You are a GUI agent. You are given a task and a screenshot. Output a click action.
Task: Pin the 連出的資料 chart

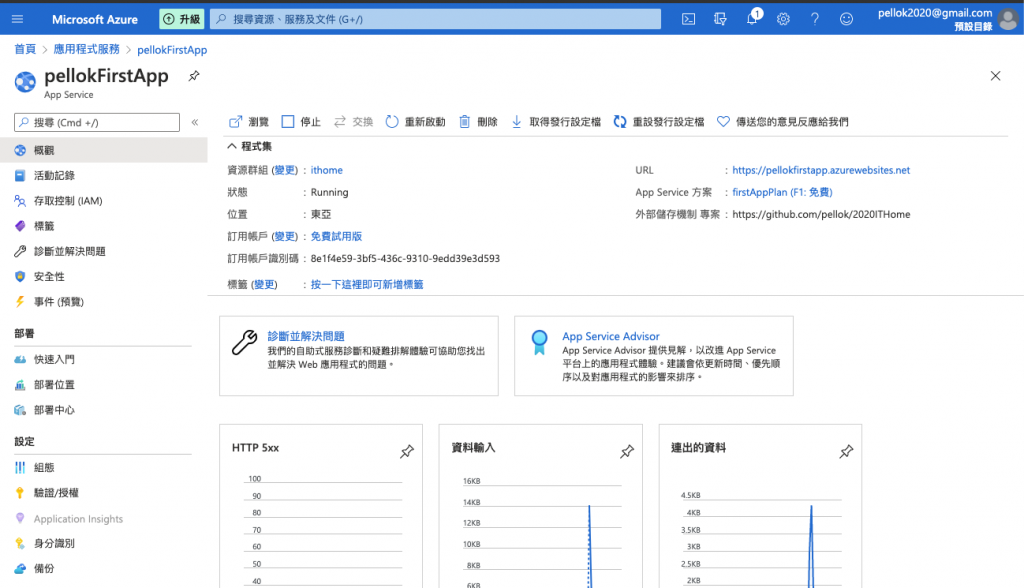point(846,451)
